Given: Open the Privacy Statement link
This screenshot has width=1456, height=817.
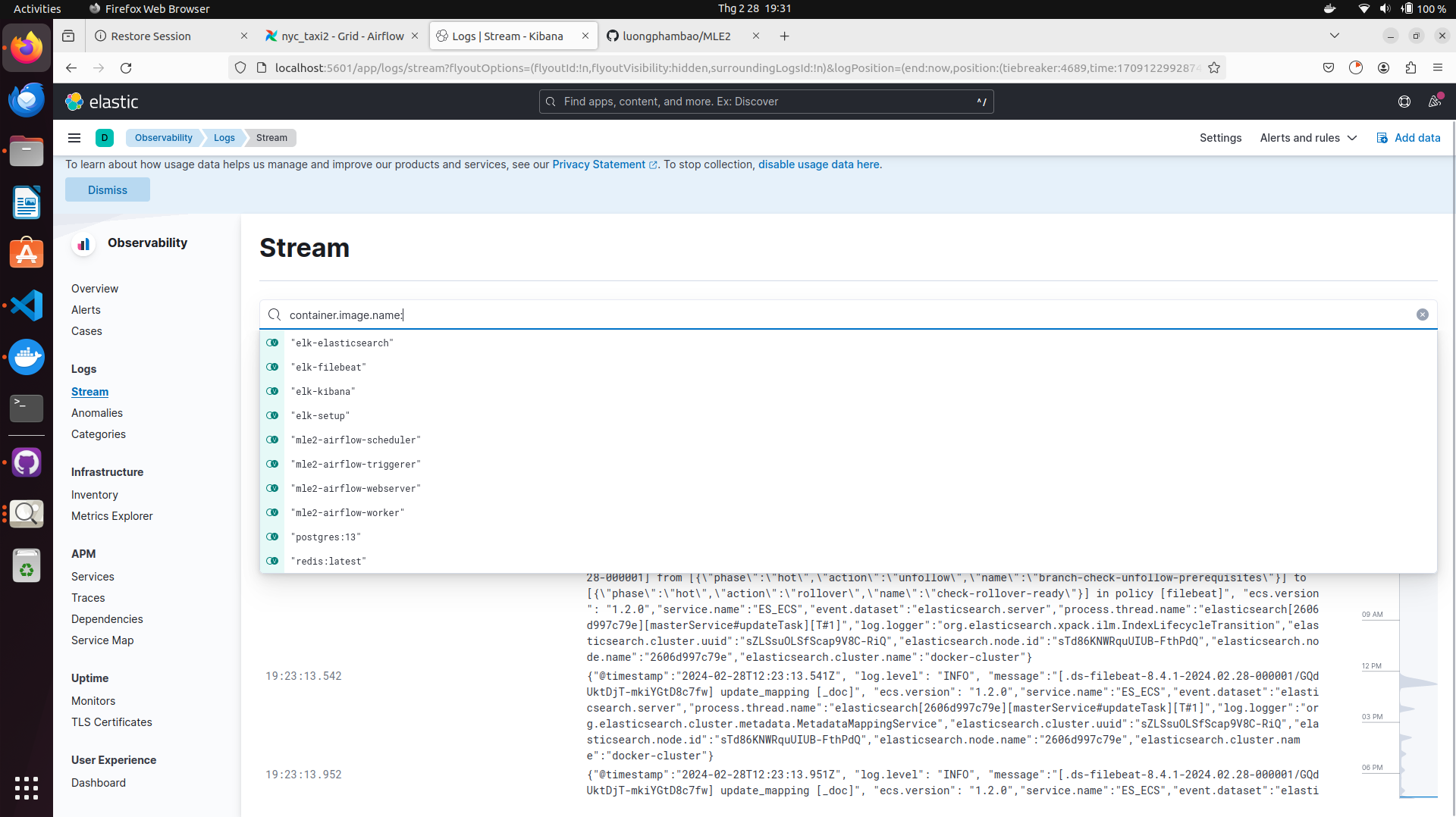Looking at the screenshot, I should [604, 164].
